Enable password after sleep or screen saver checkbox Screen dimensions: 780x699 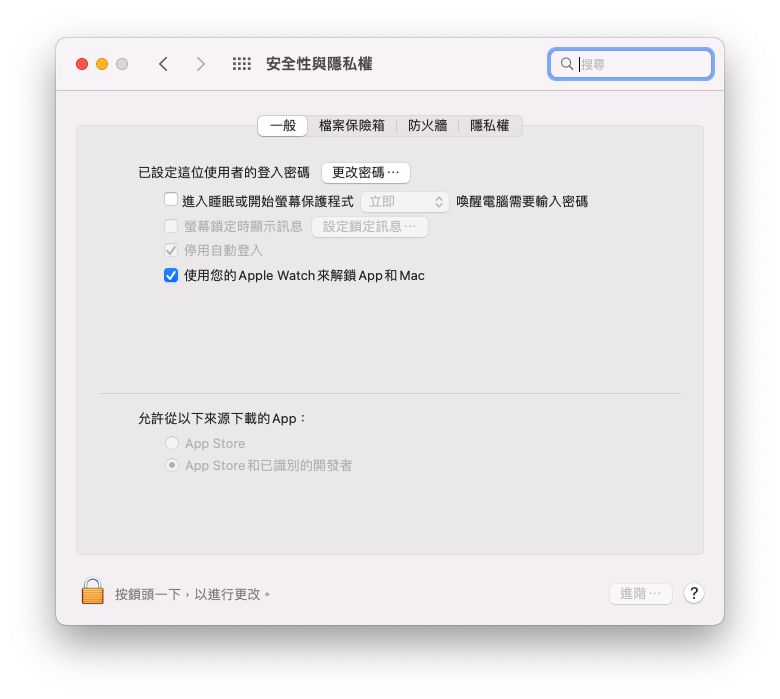pos(171,200)
